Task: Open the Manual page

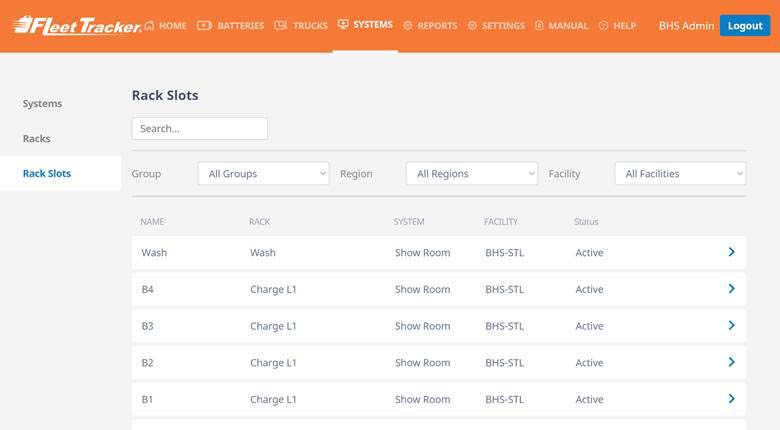Action: 561,26
